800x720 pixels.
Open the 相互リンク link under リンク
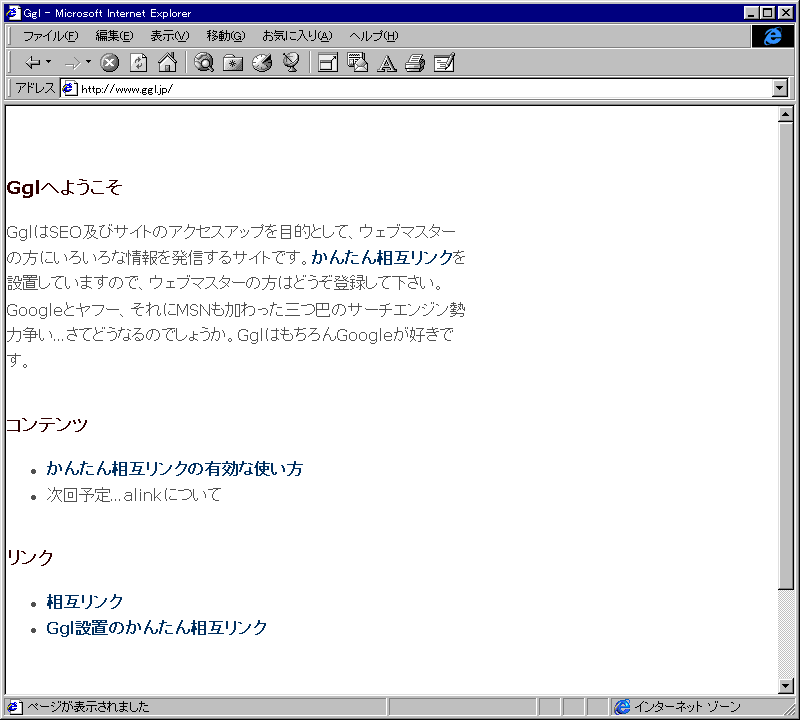[85, 602]
